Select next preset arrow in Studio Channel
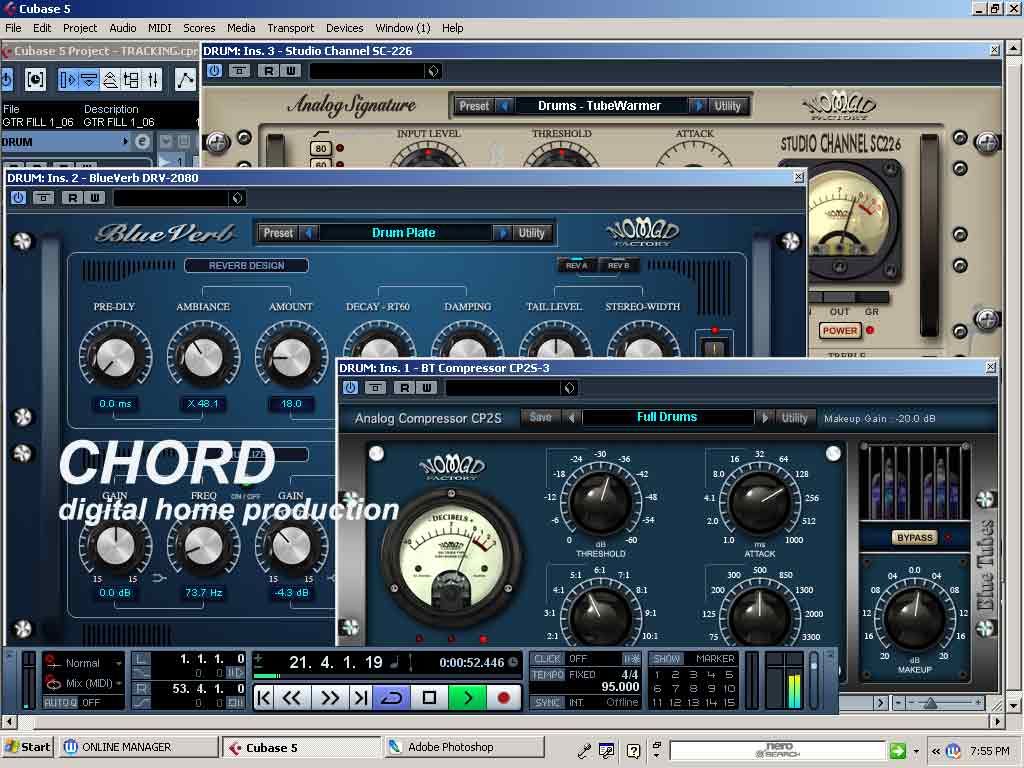1024x768 pixels. click(698, 106)
